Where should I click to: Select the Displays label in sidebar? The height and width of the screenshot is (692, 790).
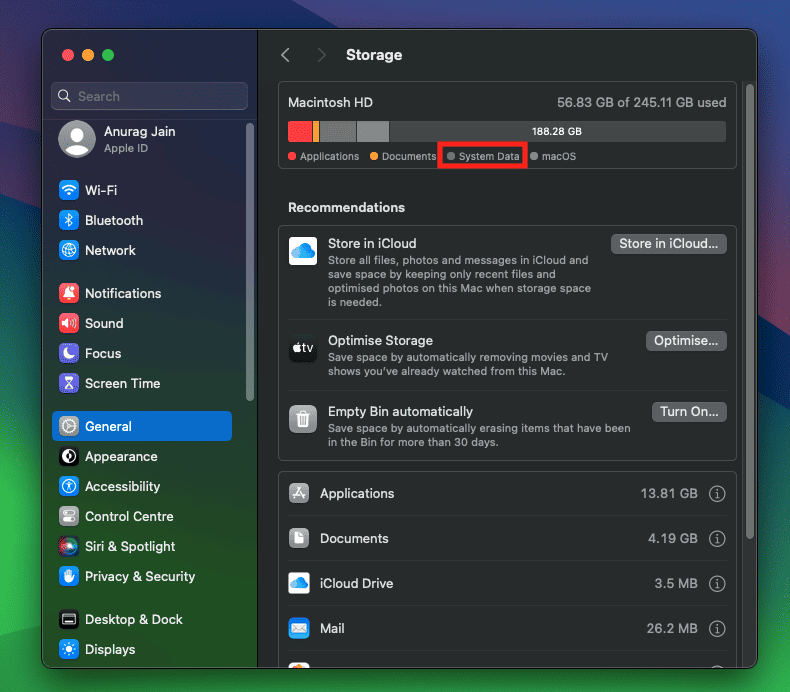(110, 649)
